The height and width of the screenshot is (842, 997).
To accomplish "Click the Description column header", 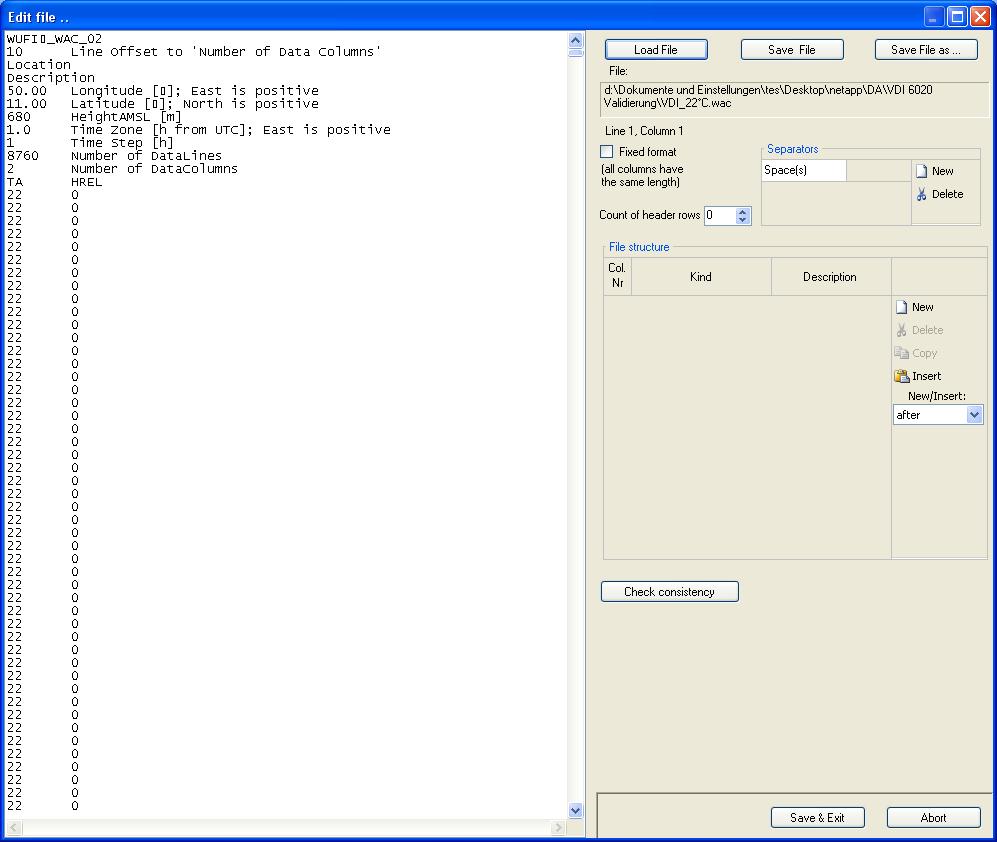I will [830, 277].
